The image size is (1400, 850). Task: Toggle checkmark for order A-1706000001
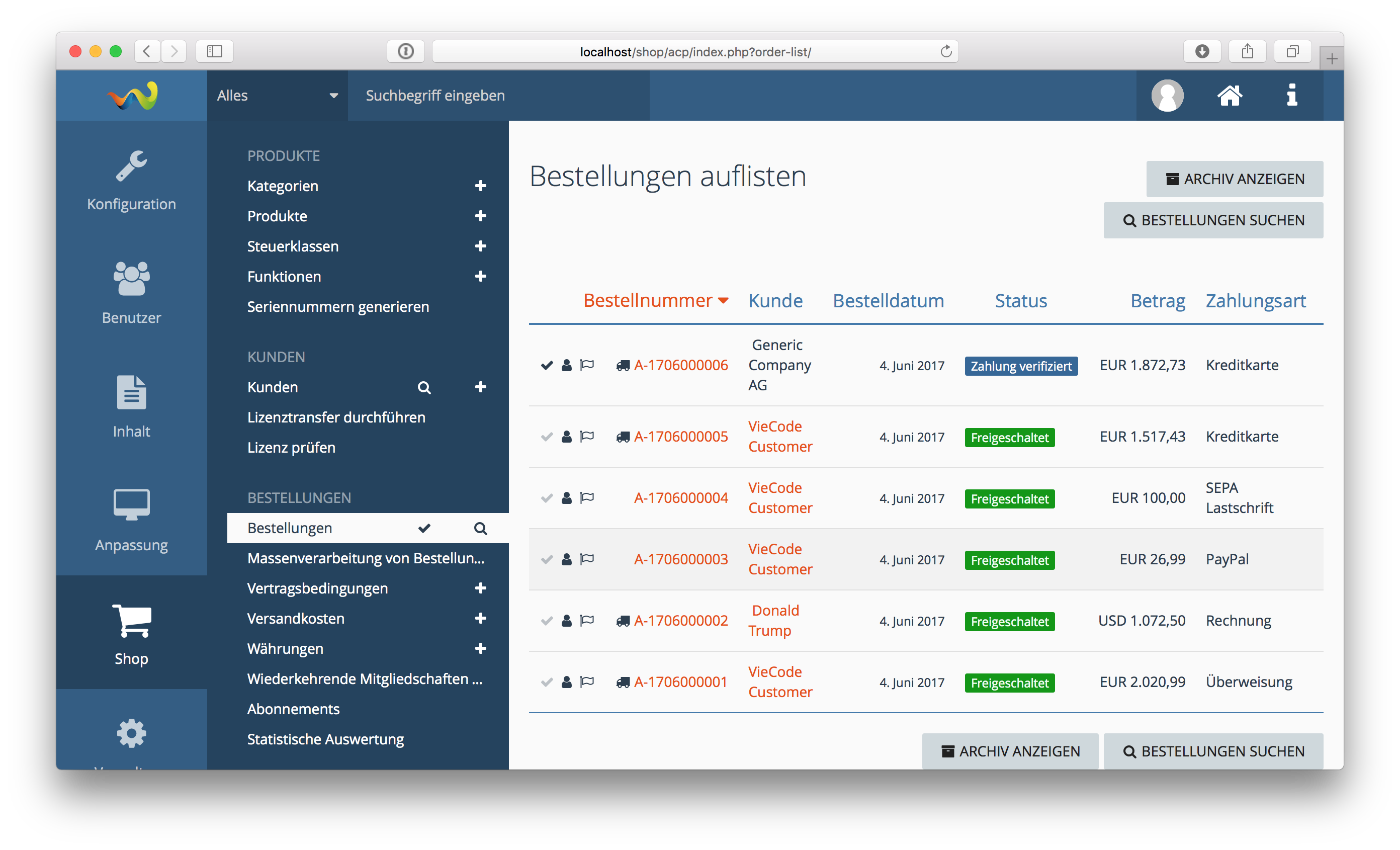pos(547,683)
